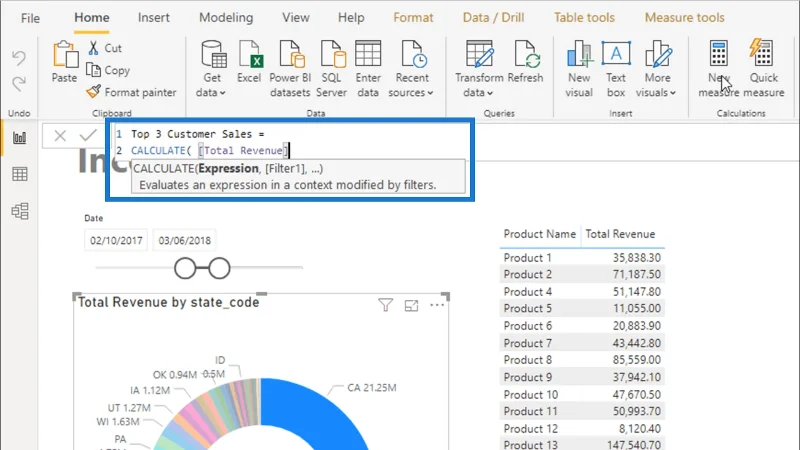Open filter icon on donut chart

coord(386,305)
